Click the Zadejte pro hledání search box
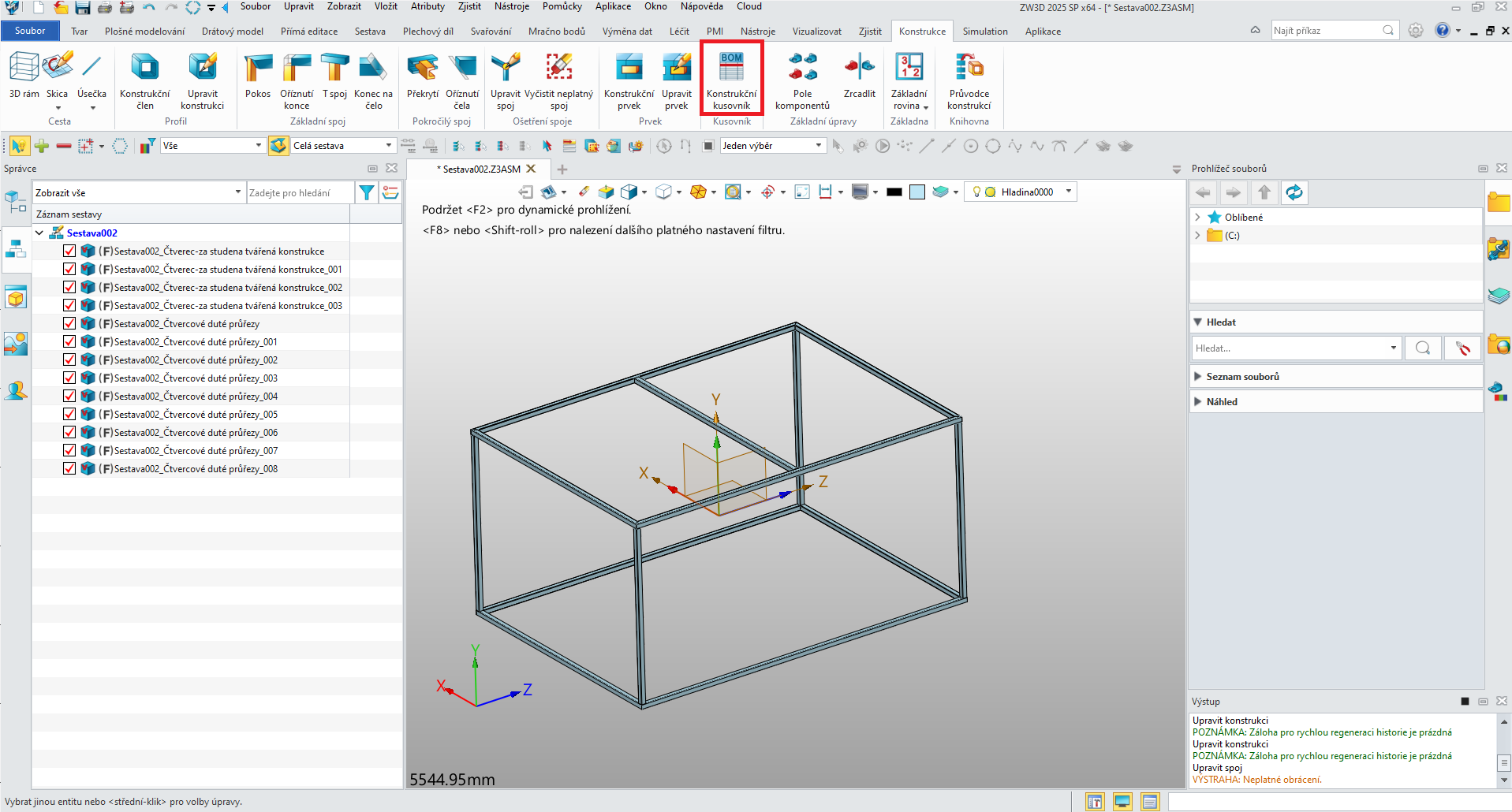Viewport: 1512px width, 812px height. click(300, 192)
